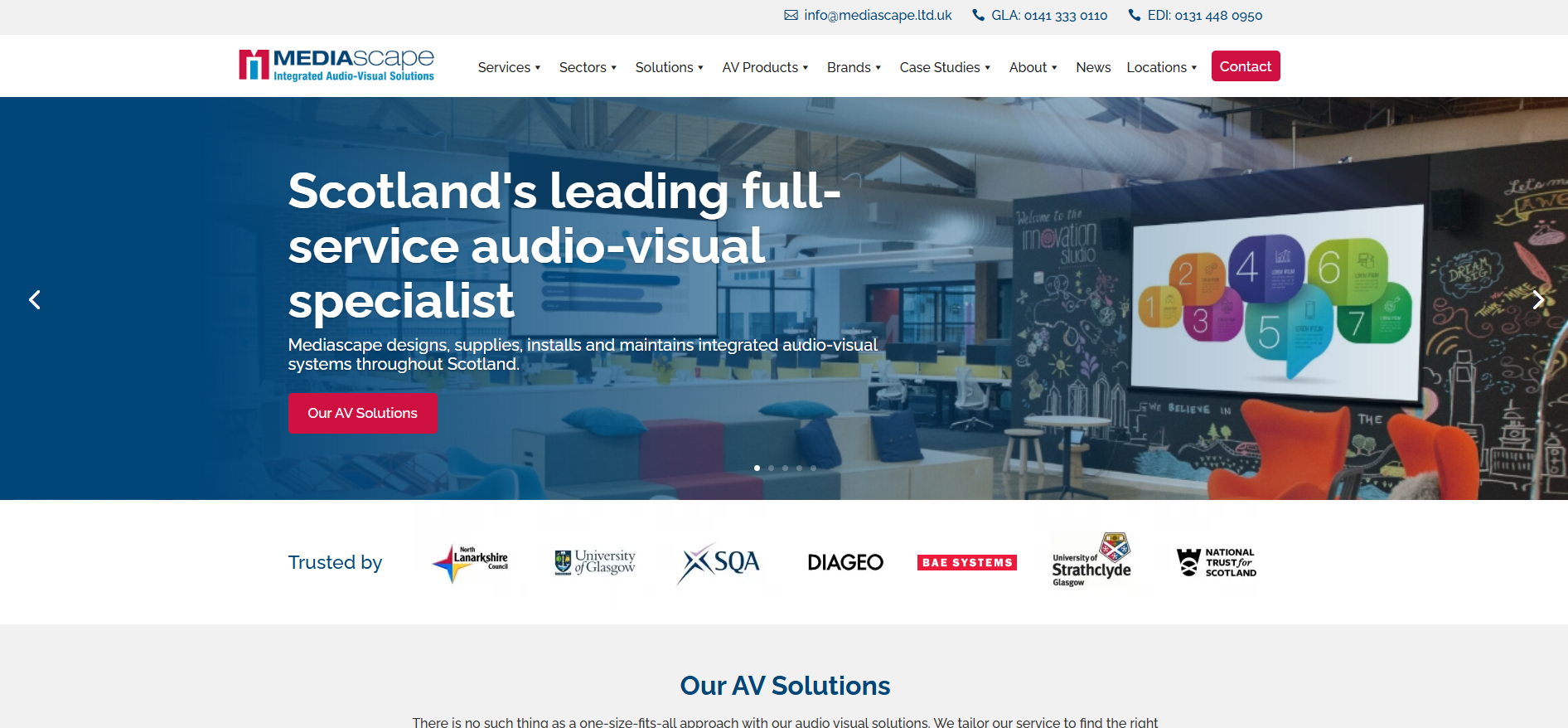Open the Locations menu item
This screenshot has height=728, width=1568.
[x=1160, y=67]
